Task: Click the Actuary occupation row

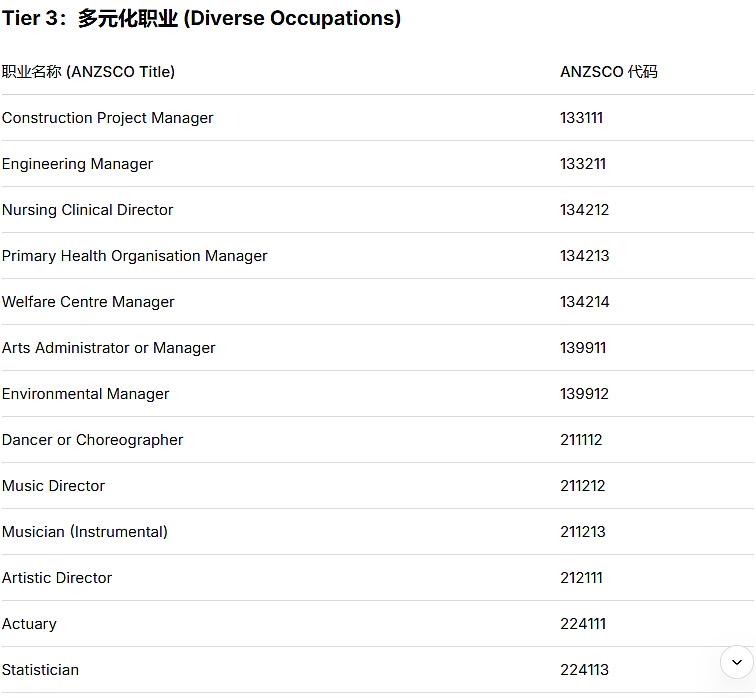Action: [x=378, y=624]
